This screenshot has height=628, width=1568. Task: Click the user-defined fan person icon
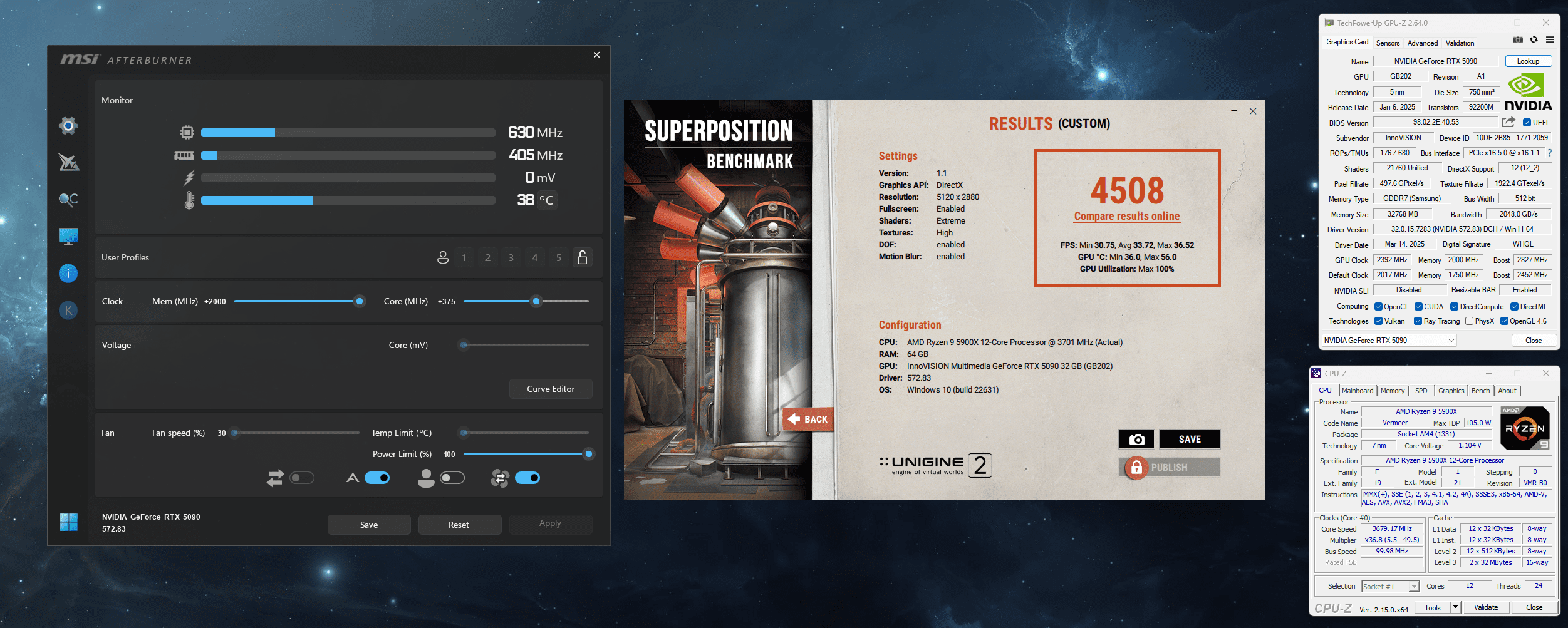point(426,478)
